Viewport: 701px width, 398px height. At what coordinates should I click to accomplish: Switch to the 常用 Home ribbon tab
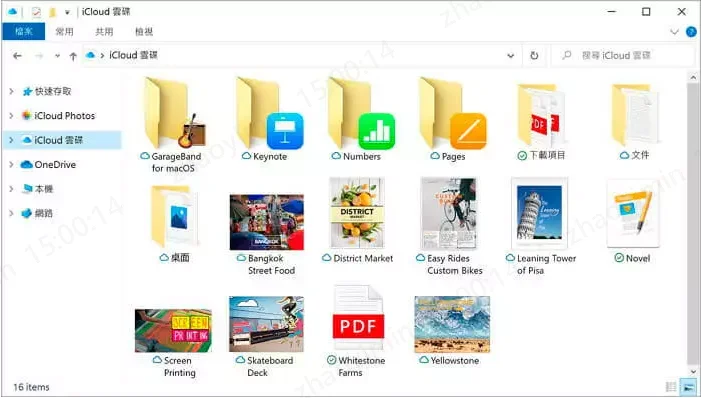click(64, 31)
